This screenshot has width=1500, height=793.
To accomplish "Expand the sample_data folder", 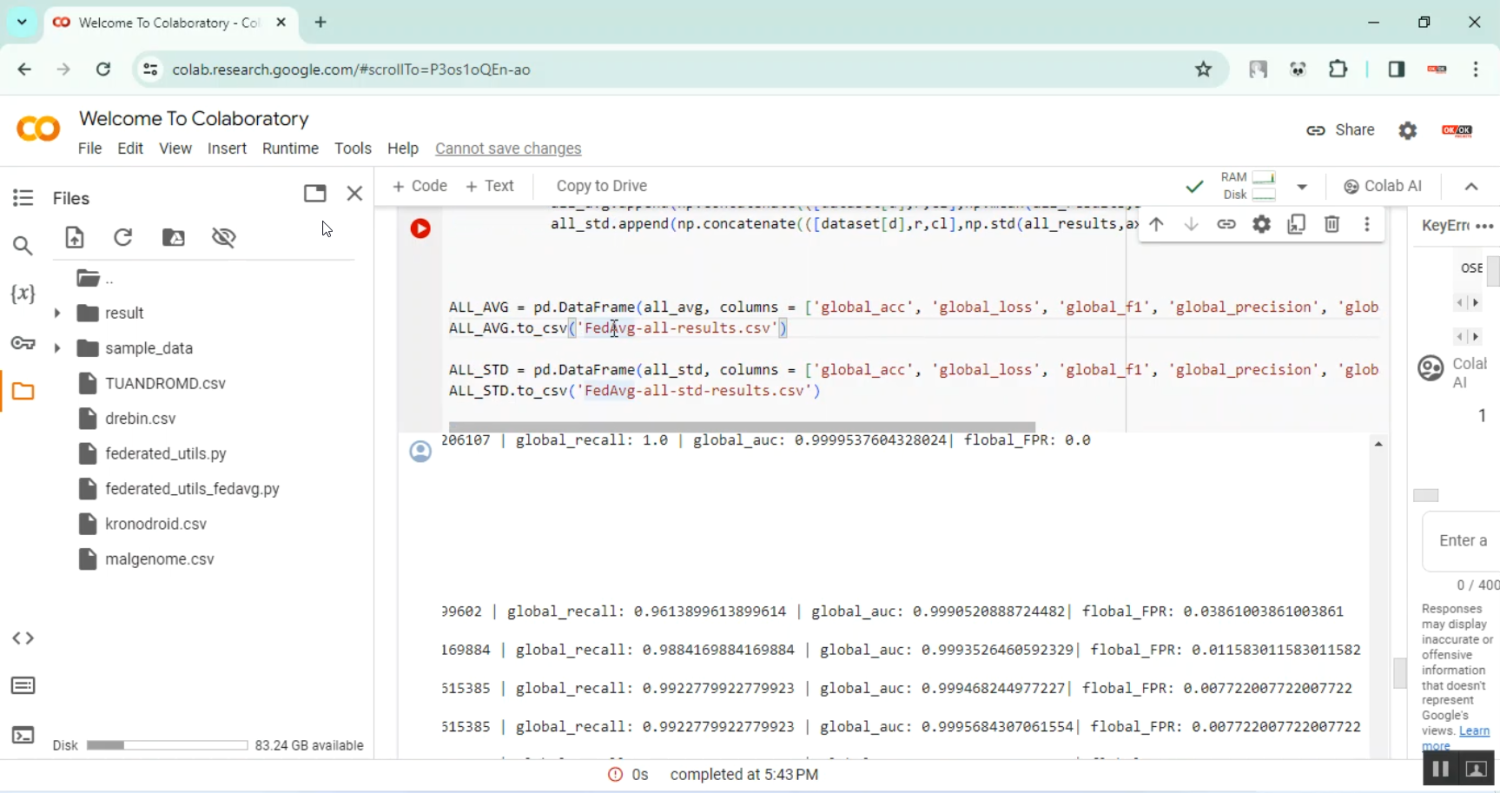I will click(57, 348).
